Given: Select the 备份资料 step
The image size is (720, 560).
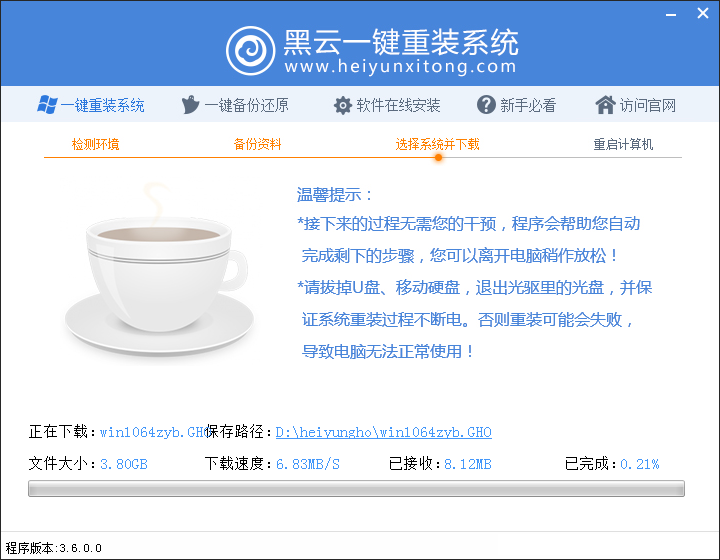Looking at the screenshot, I should (257, 144).
